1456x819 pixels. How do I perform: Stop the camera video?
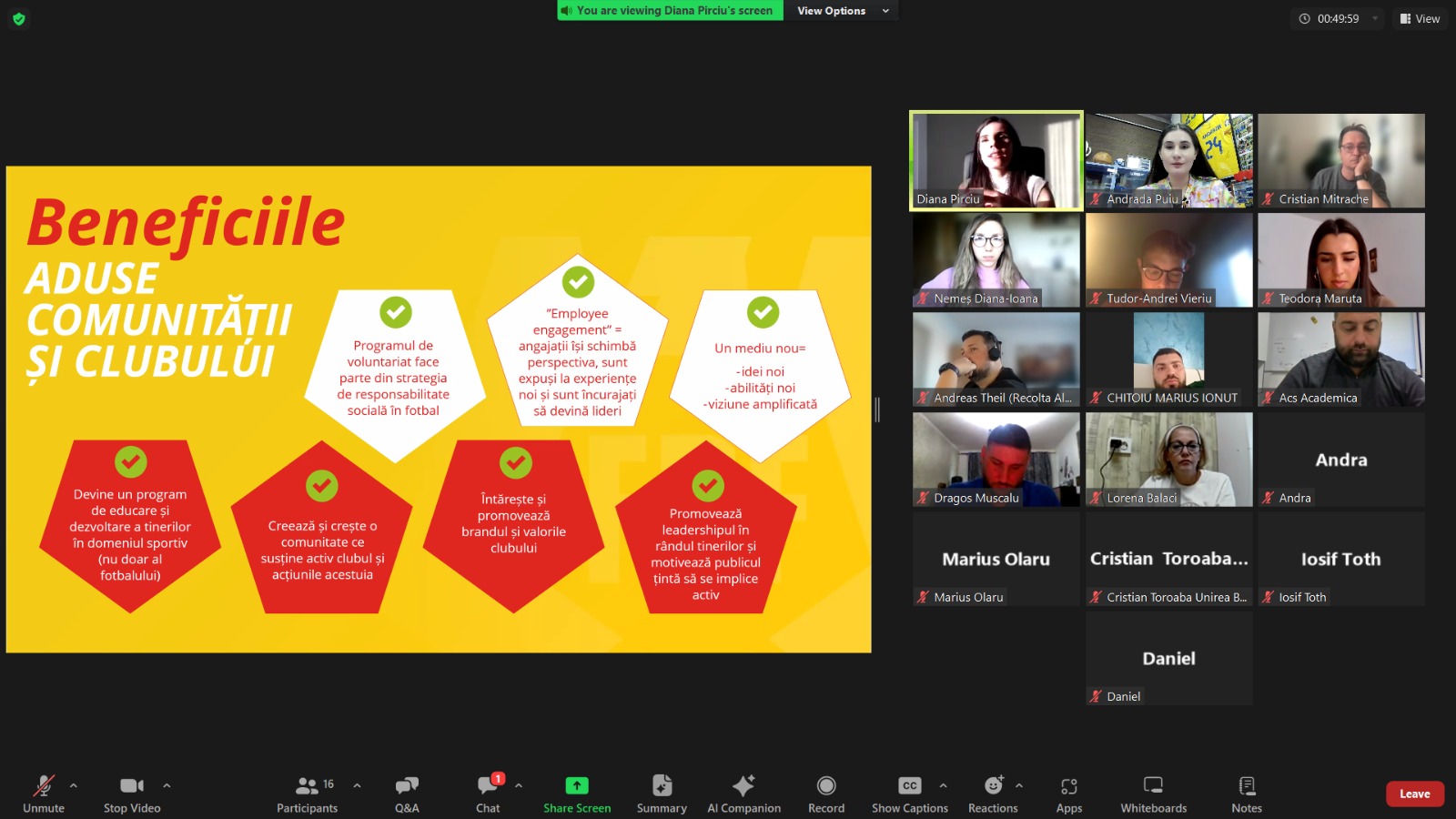pos(132,793)
